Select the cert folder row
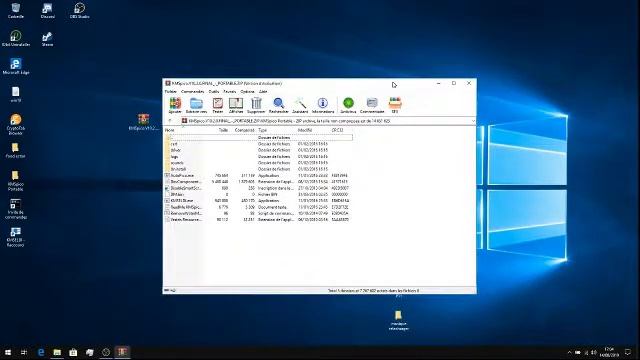Image resolution: width=640 pixels, height=360 pixels. point(258,144)
